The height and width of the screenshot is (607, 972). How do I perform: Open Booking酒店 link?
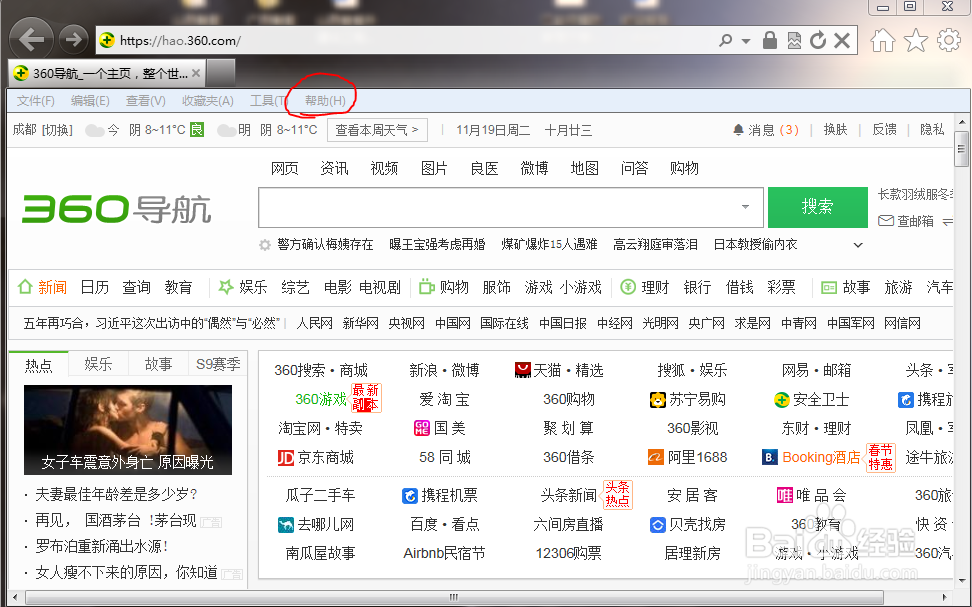pyautogui.click(x=811, y=458)
